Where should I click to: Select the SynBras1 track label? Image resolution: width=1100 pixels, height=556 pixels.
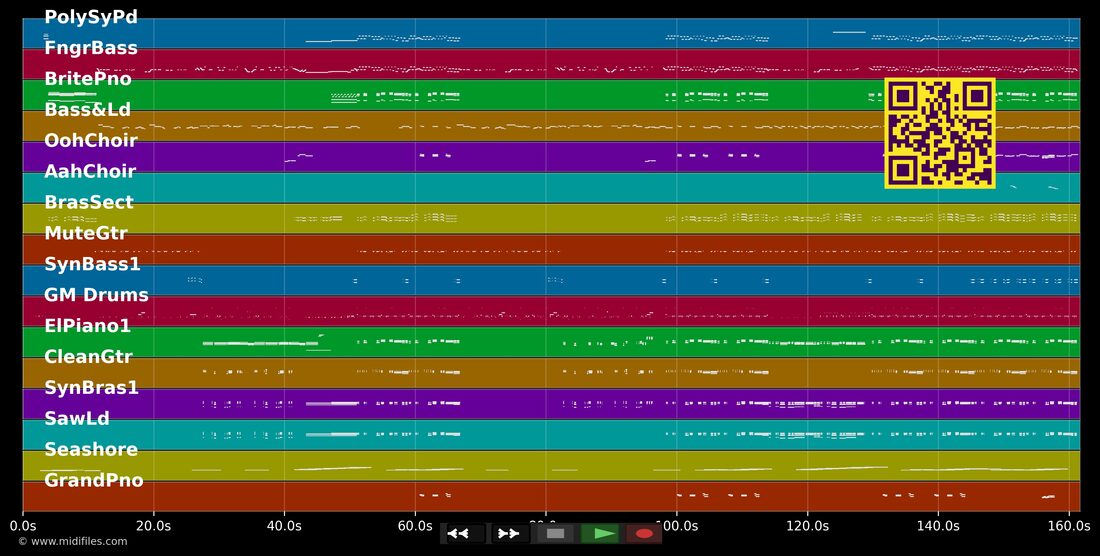click(92, 387)
